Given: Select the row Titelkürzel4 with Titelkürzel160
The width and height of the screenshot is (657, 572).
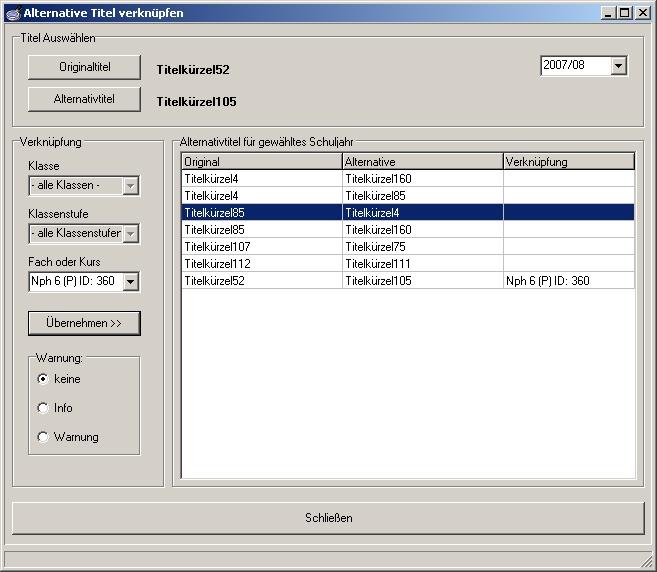Looking at the screenshot, I should pos(407,179).
